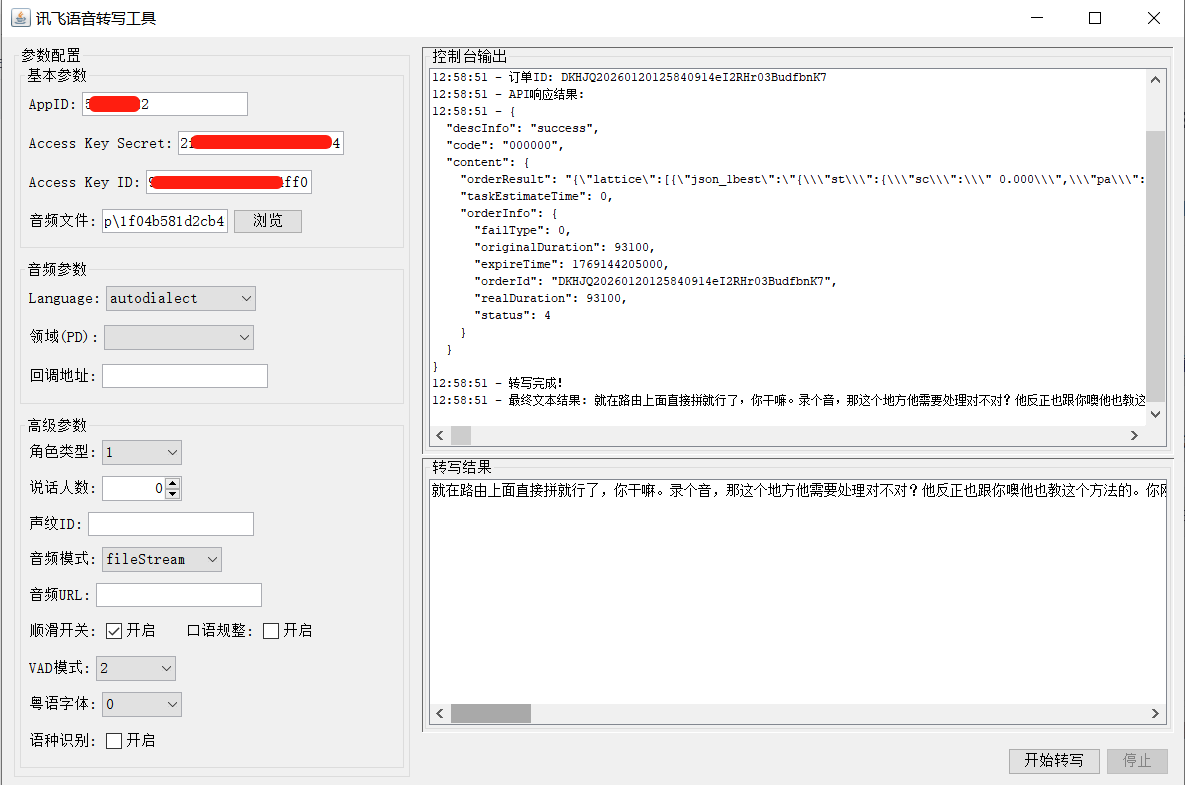Click console horizontal scroll right arrow
The height and width of the screenshot is (785, 1185).
1134,435
